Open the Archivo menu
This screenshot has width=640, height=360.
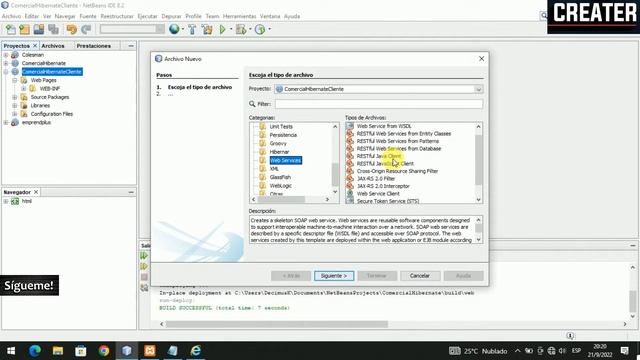click(11, 16)
